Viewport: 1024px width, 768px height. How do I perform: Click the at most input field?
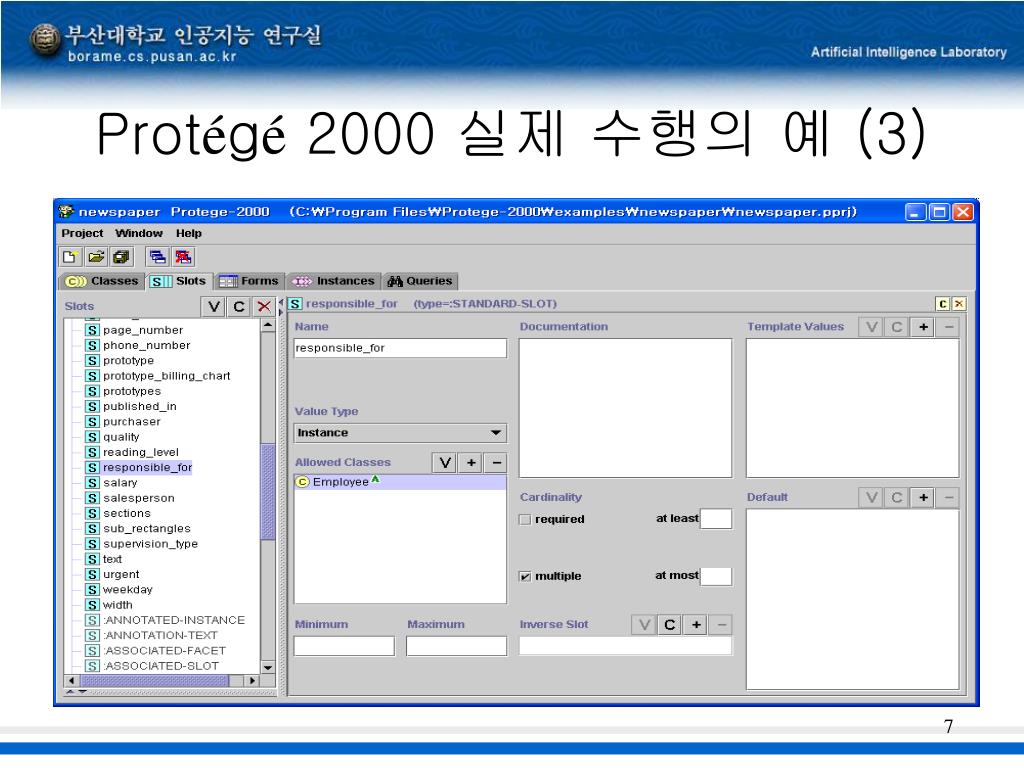coord(716,576)
